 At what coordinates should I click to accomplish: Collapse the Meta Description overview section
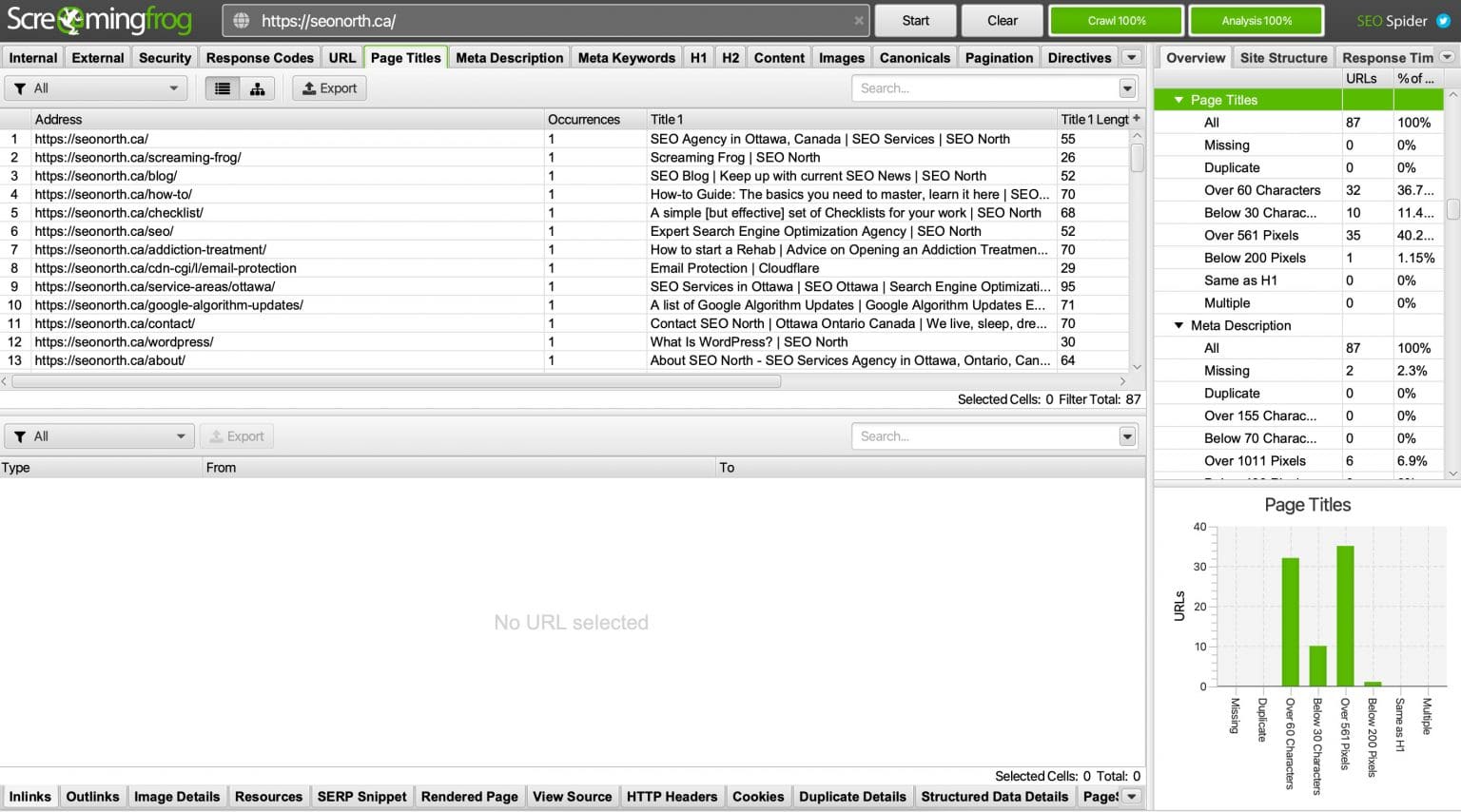click(1178, 325)
